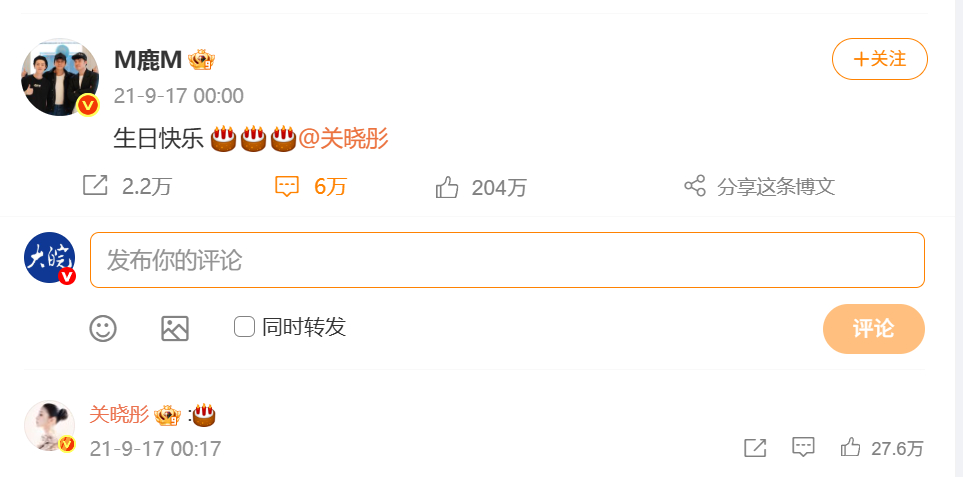Viewport: 963px width, 477px height.
Task: Click 关晓彤's commenter avatar
Action: [49, 425]
